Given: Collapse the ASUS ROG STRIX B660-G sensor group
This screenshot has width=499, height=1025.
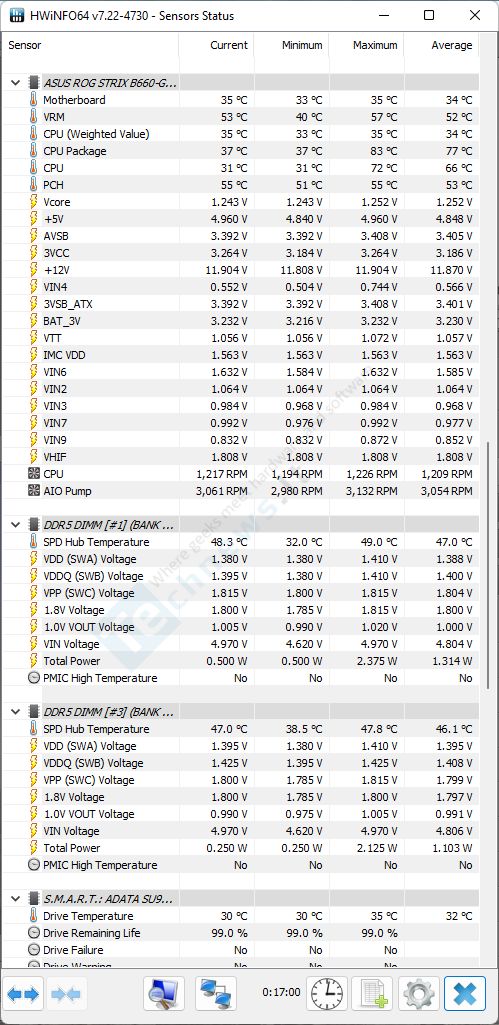Looking at the screenshot, I should point(14,83).
